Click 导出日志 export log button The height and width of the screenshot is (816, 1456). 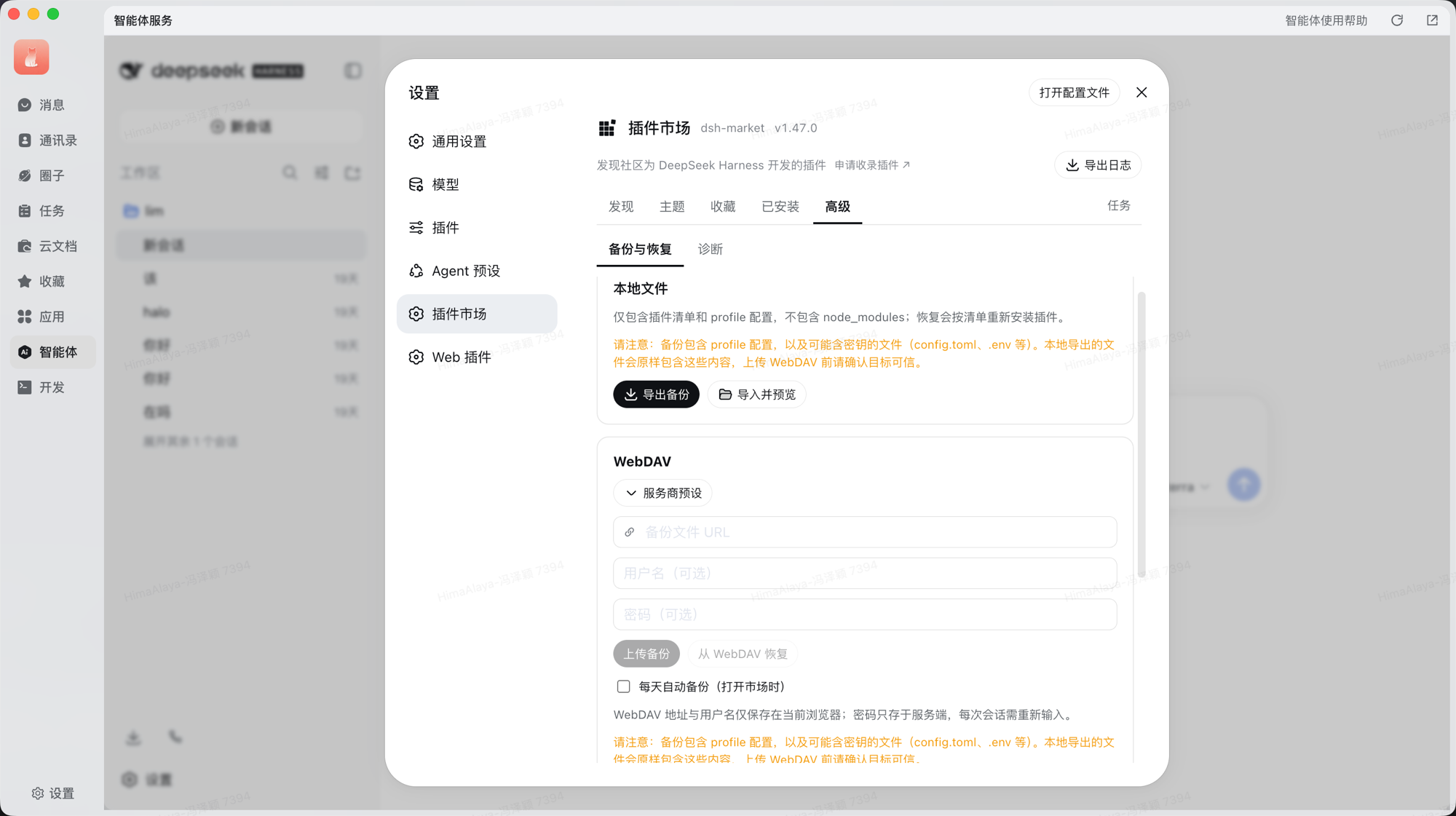(x=1098, y=165)
